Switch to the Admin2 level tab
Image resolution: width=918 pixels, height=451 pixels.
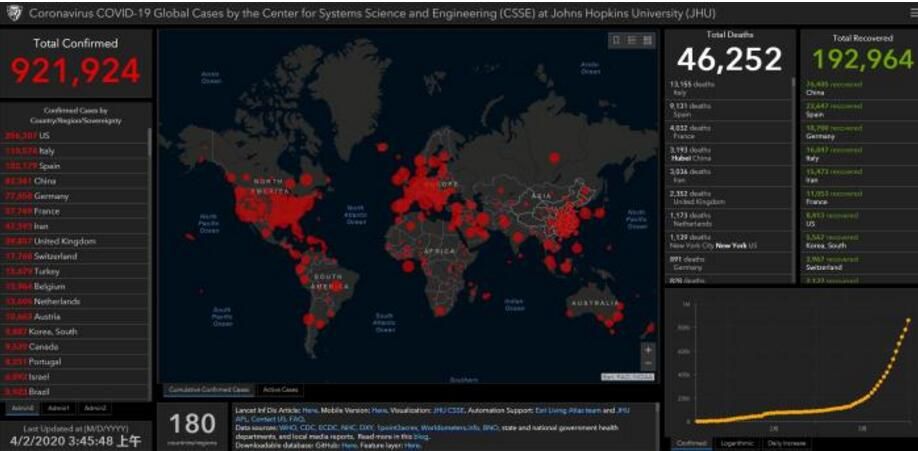[94, 408]
